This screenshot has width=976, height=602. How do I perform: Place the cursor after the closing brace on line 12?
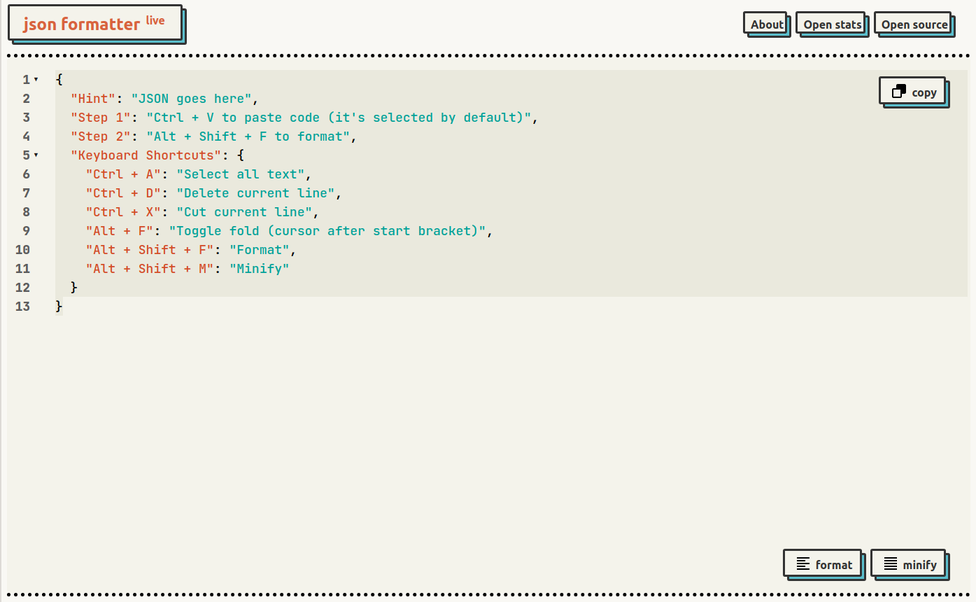pos(78,288)
